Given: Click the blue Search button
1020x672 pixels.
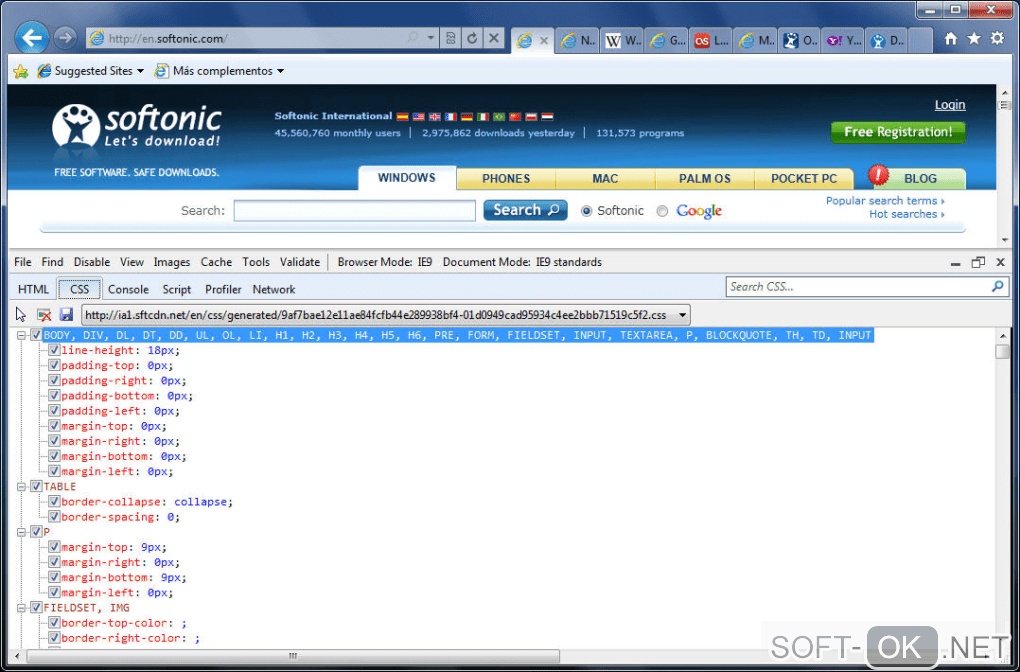Looking at the screenshot, I should [525, 210].
